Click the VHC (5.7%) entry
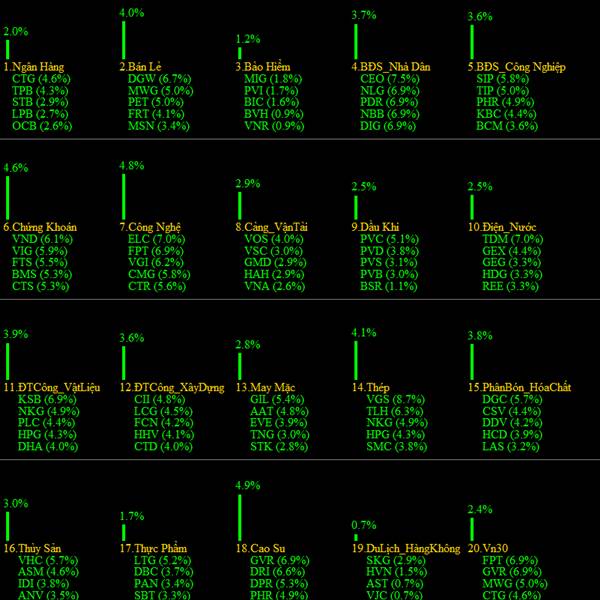This screenshot has width=600, height=600. [x=48, y=561]
